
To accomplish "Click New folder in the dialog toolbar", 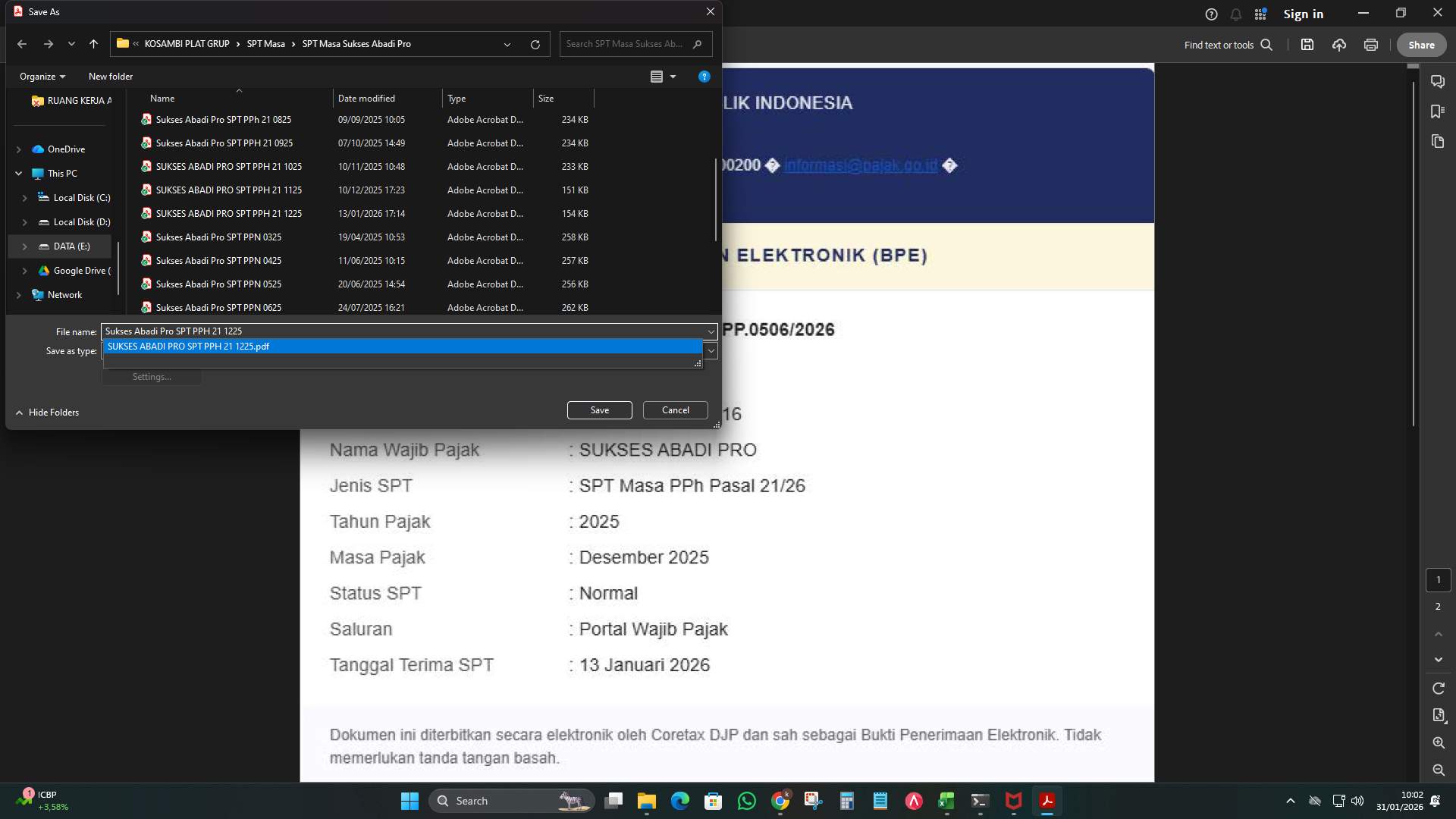I will coord(111,77).
